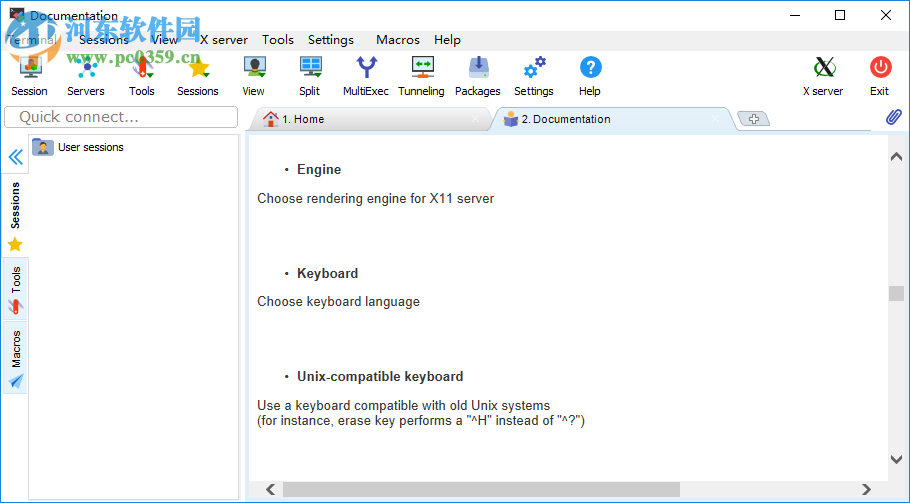
Task: Open the View toolbar icon
Action: tap(254, 68)
